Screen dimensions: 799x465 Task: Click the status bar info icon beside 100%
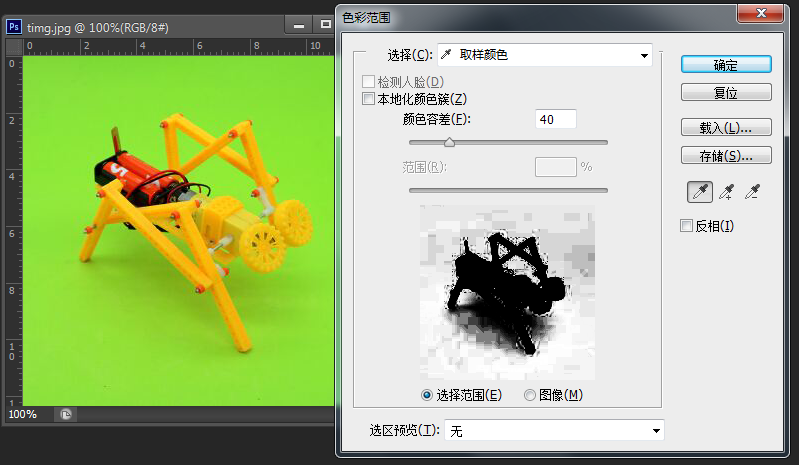tap(66, 414)
